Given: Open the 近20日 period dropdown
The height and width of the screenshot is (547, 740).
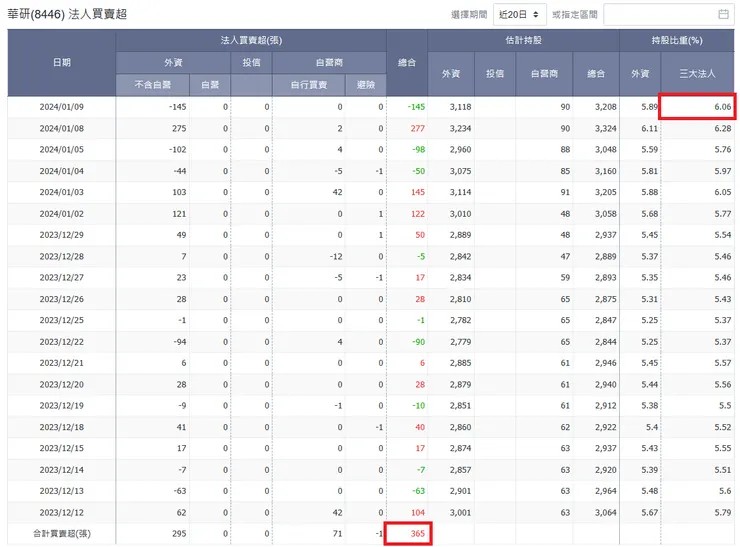Looking at the screenshot, I should [x=519, y=15].
